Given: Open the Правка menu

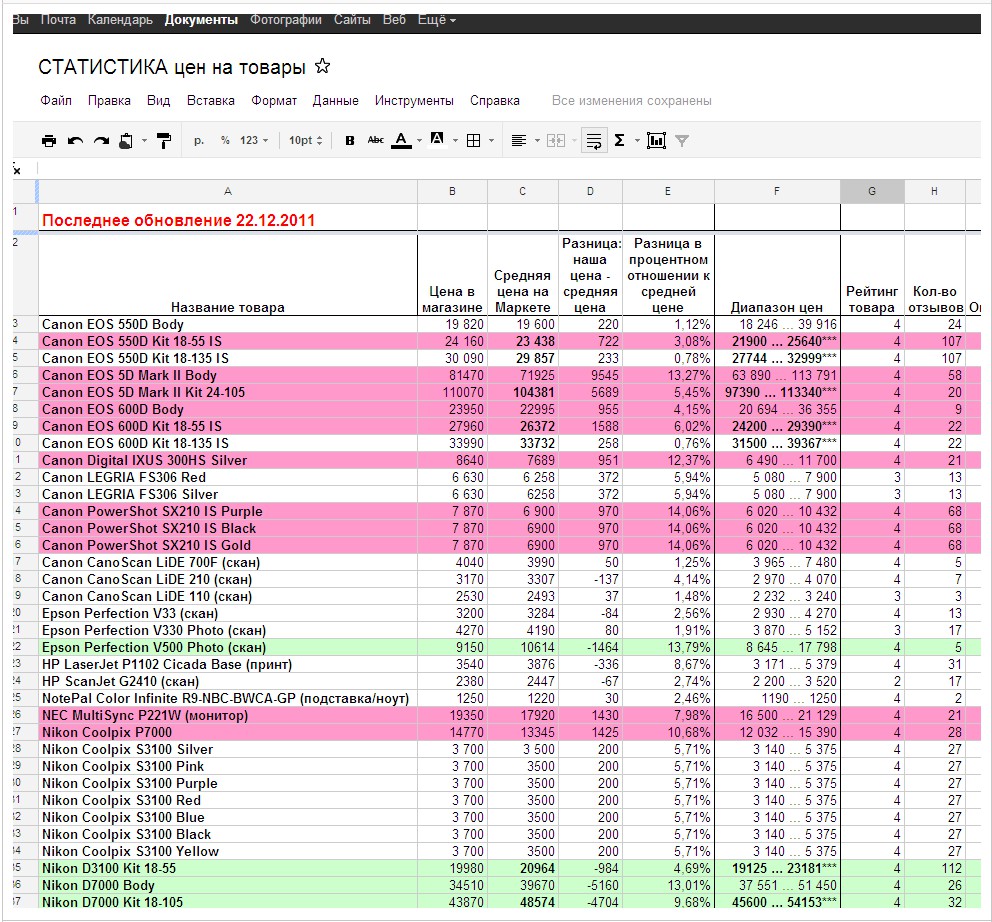Looking at the screenshot, I should 109,101.
